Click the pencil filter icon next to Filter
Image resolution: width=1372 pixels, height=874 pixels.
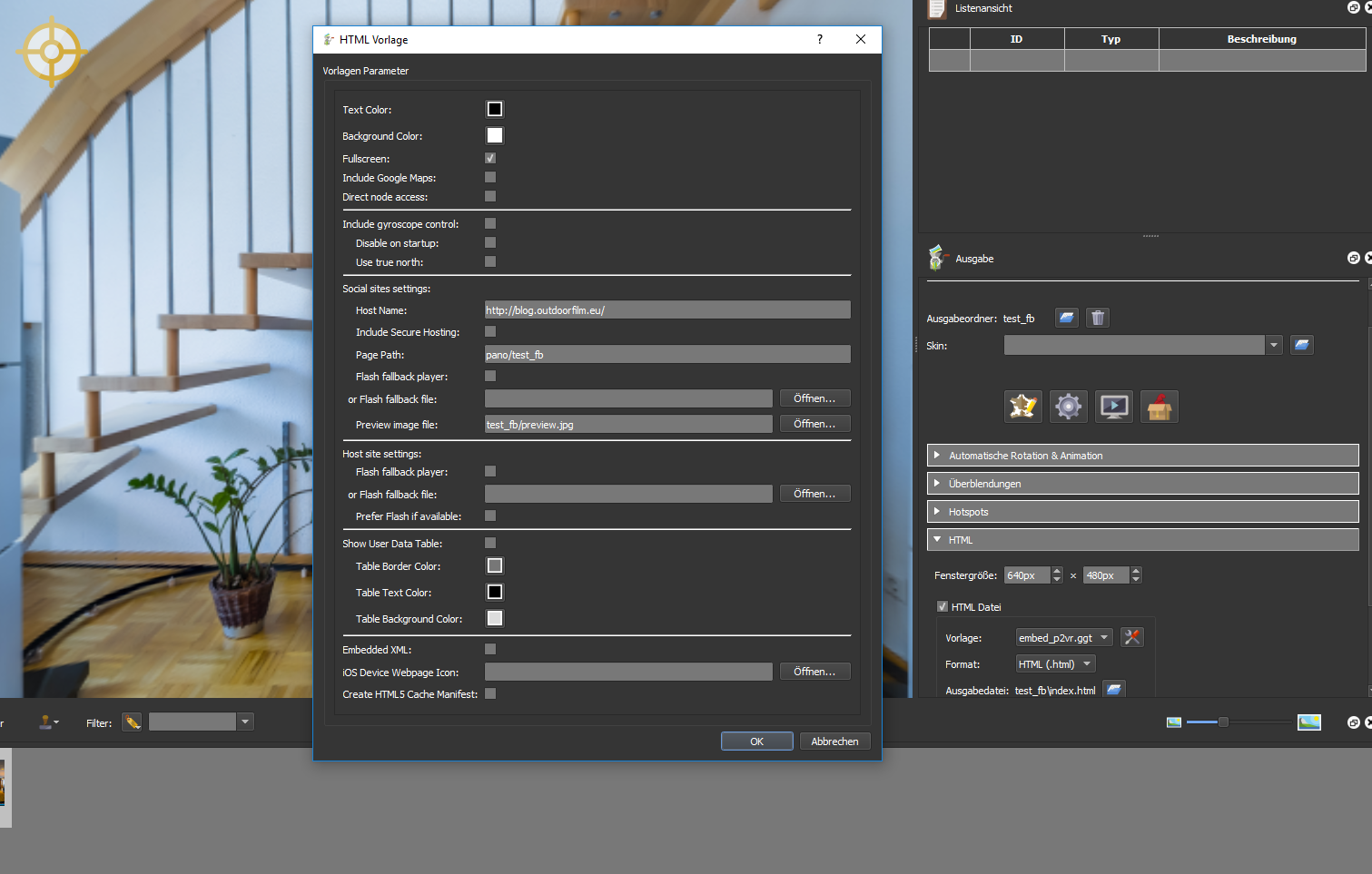(x=133, y=722)
